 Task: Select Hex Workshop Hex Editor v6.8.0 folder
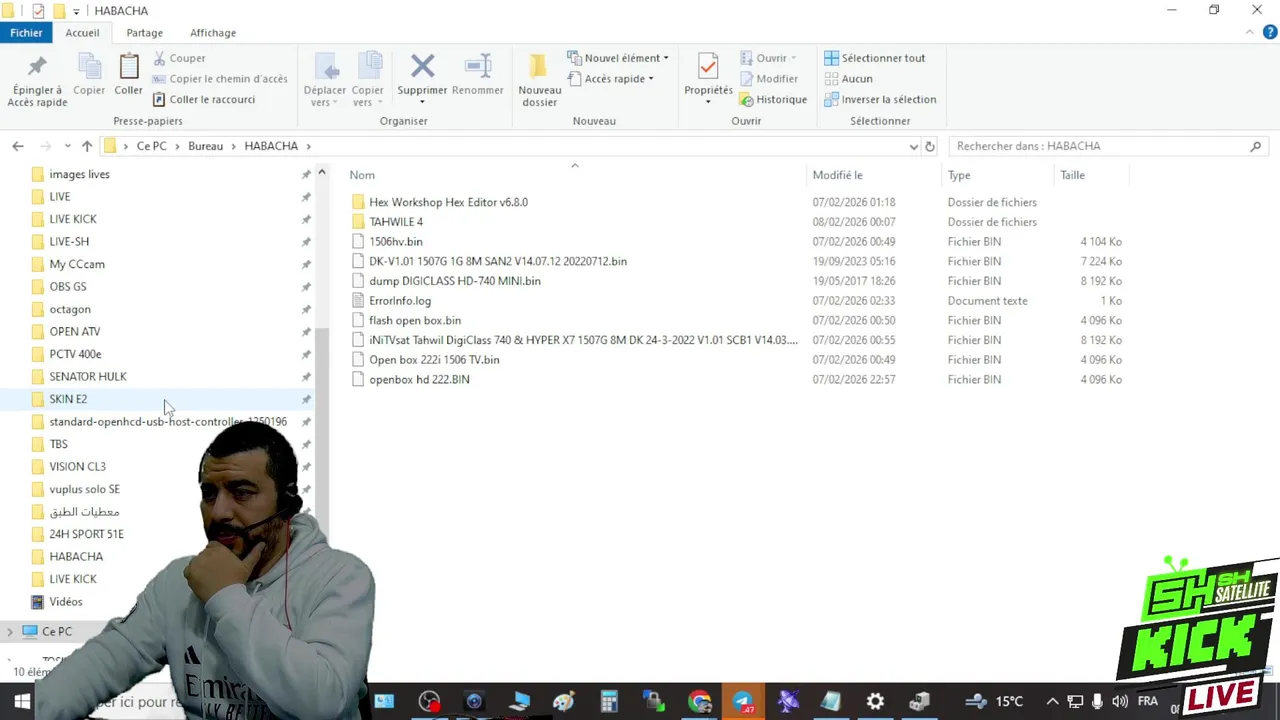pos(448,202)
